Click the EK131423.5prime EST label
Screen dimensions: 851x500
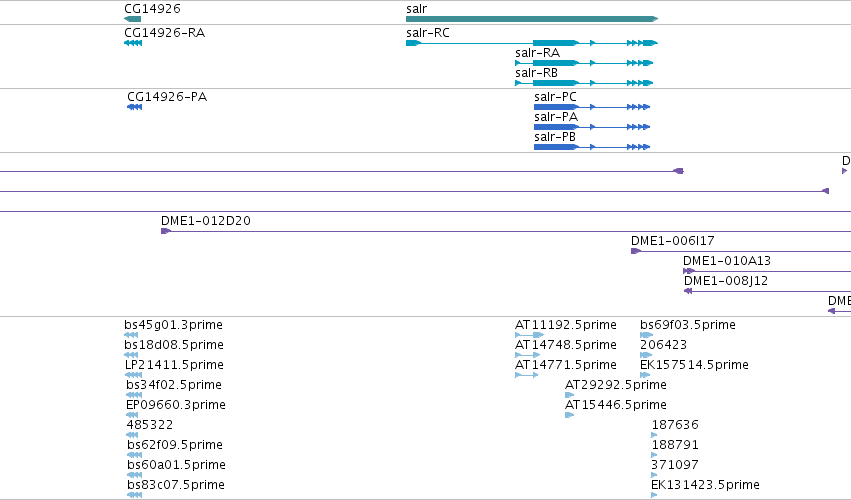(x=705, y=485)
